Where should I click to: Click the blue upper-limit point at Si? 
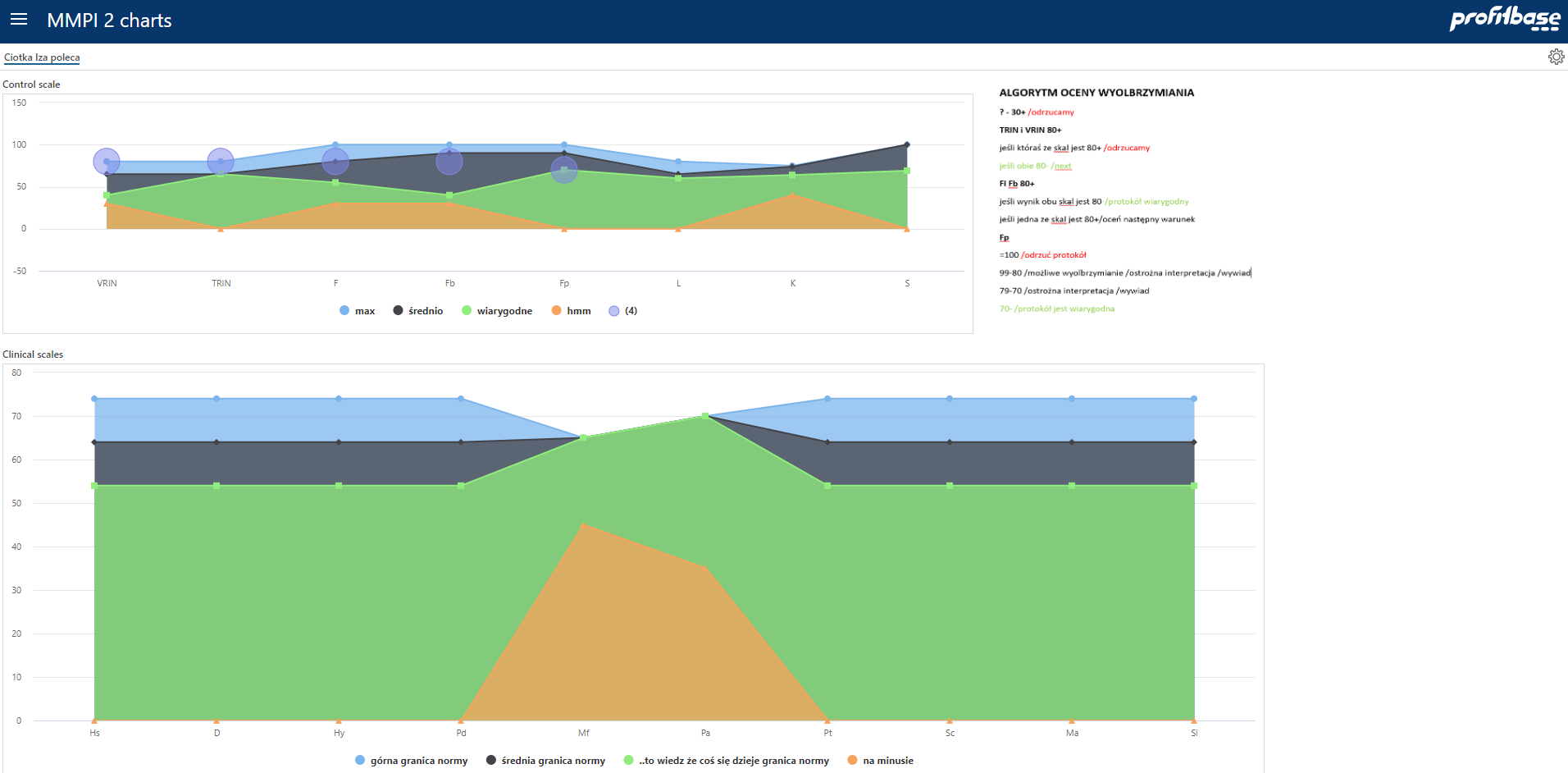coord(1194,399)
